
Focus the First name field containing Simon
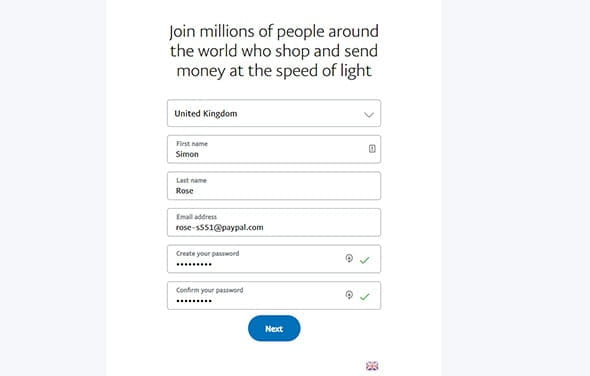pos(274,149)
